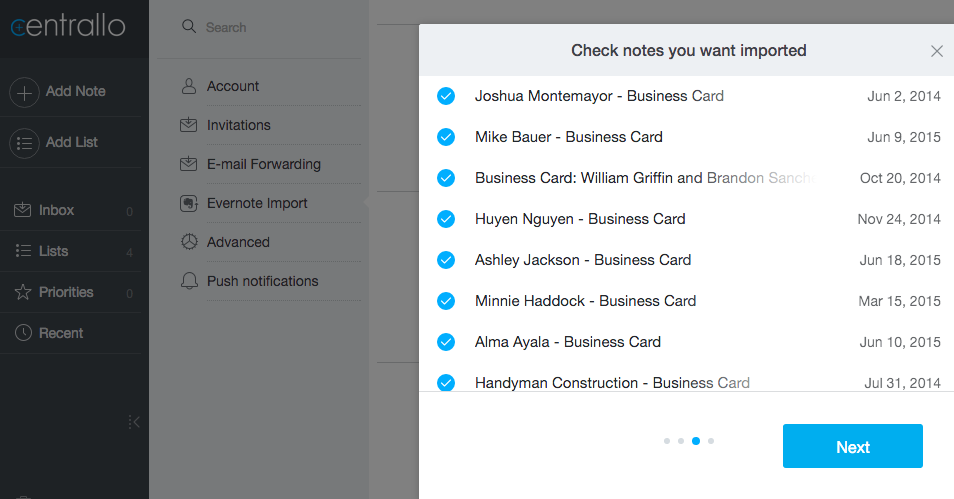Deselect the Handyman Construction note checkbox
The width and height of the screenshot is (954, 499).
(x=446, y=383)
